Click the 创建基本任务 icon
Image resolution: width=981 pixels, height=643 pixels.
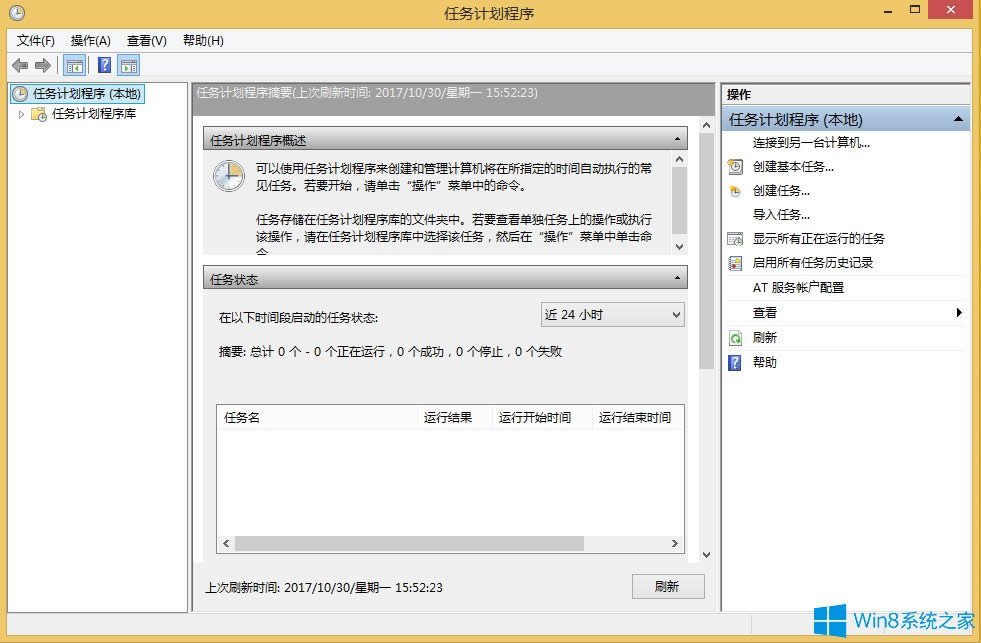(733, 167)
